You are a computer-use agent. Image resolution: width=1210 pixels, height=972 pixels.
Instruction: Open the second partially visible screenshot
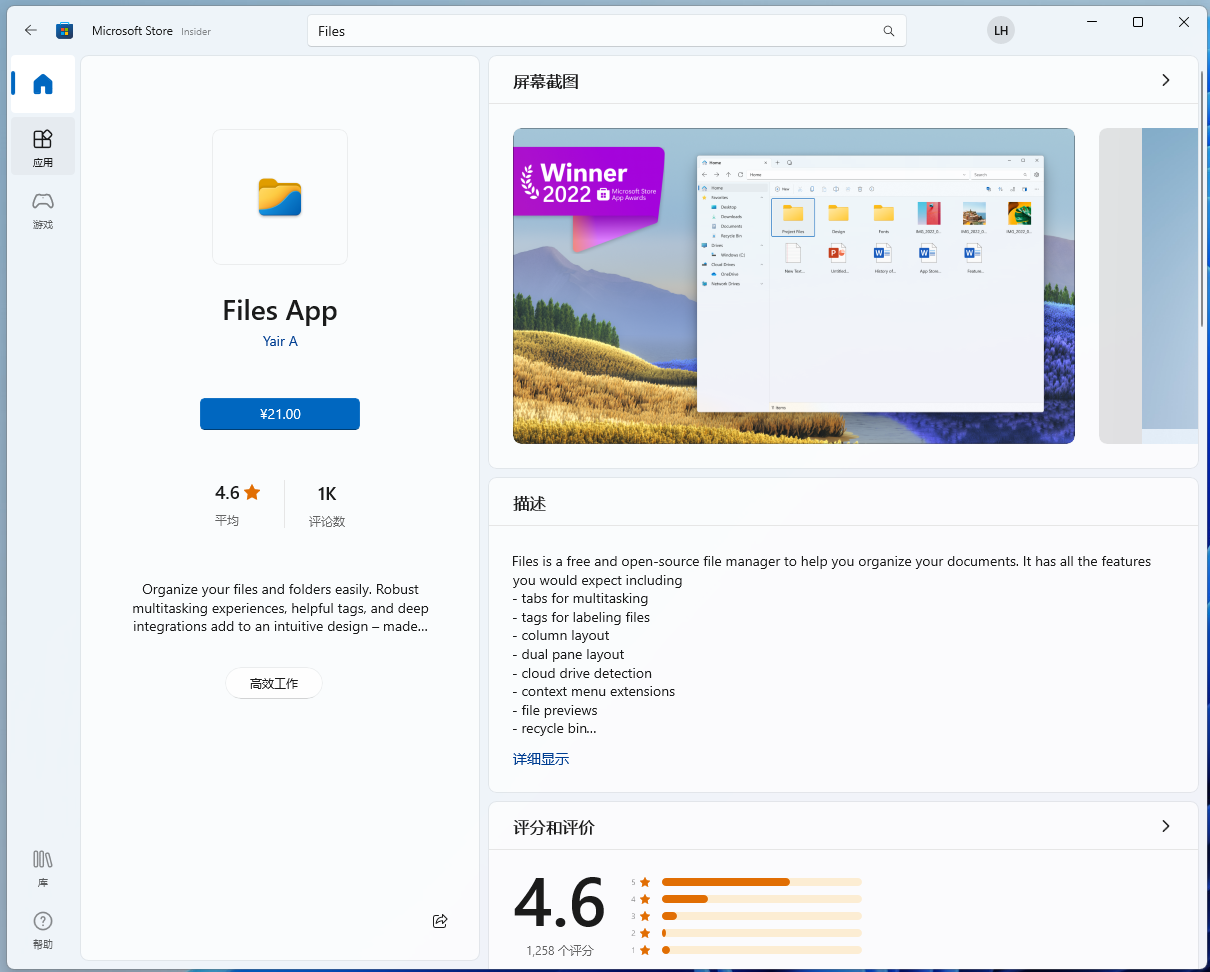[1148, 286]
